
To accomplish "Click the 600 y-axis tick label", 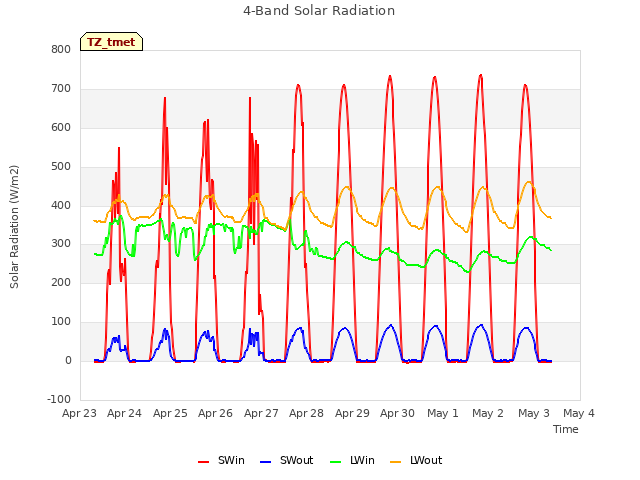I will [x=61, y=128].
